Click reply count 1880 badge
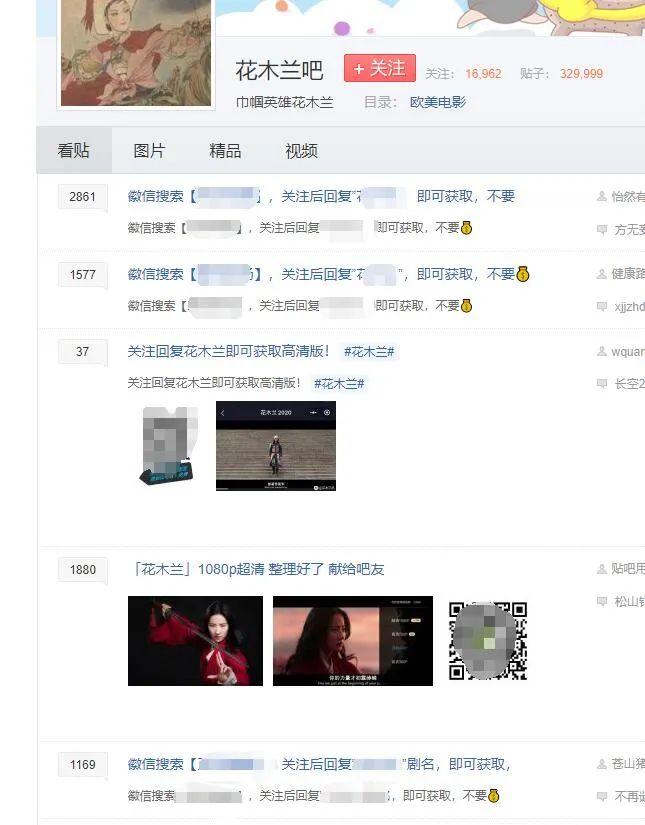Screen dimensions: 645x825 click(x=83, y=570)
